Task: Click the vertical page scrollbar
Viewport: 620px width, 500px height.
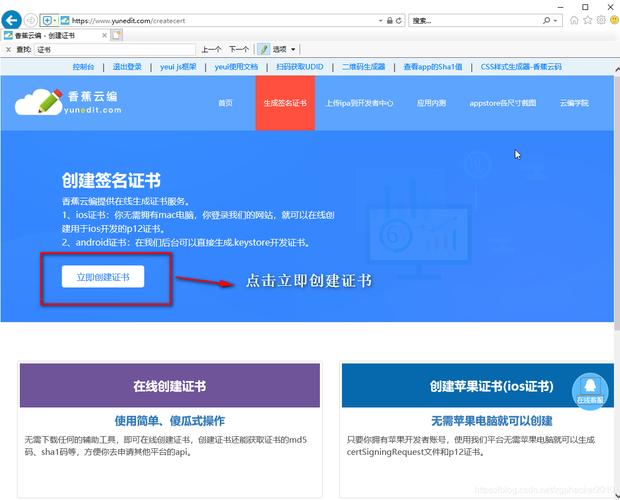Action: [x=617, y=202]
